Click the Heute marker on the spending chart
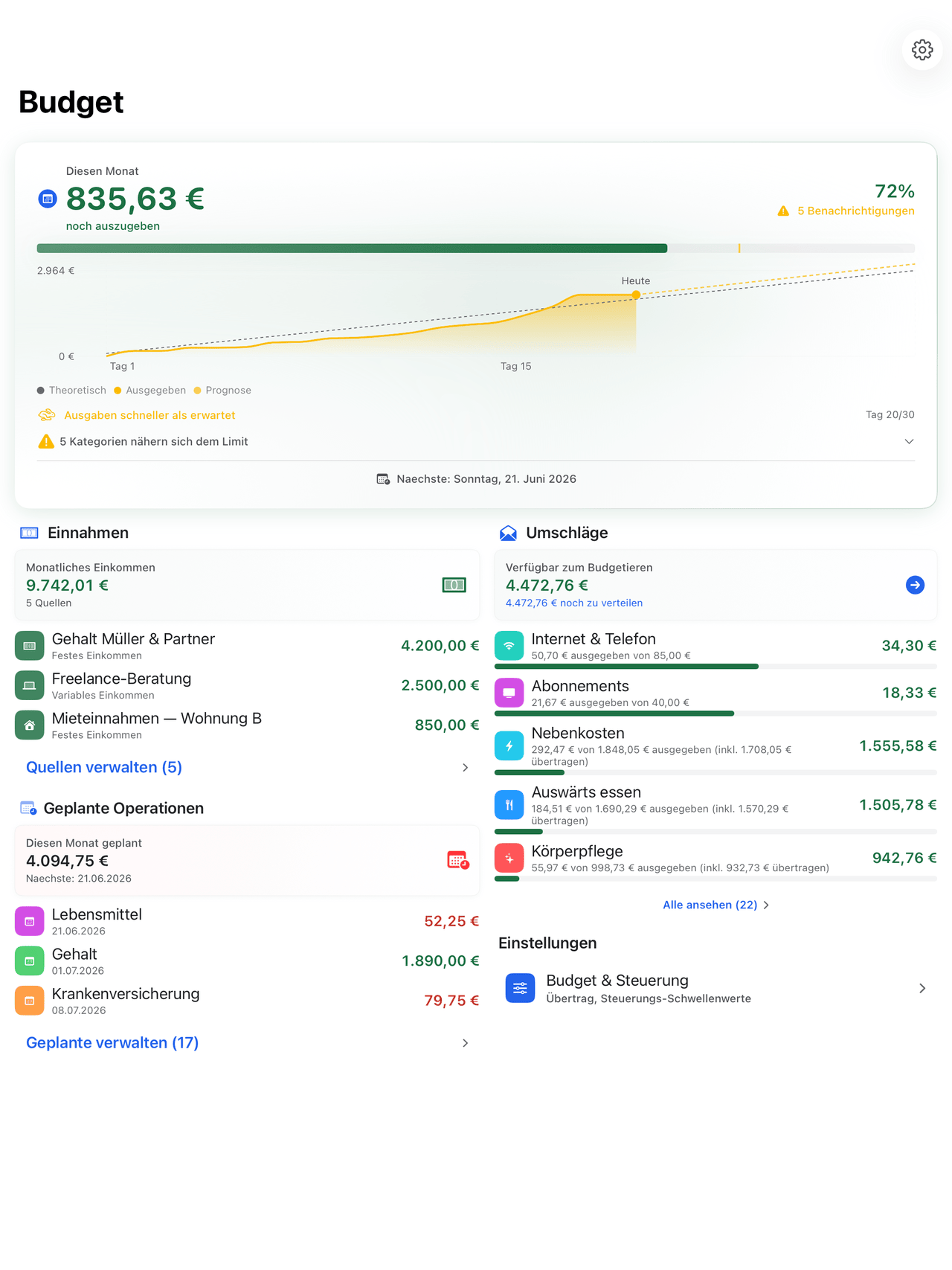The width and height of the screenshot is (952, 1270). point(636,295)
